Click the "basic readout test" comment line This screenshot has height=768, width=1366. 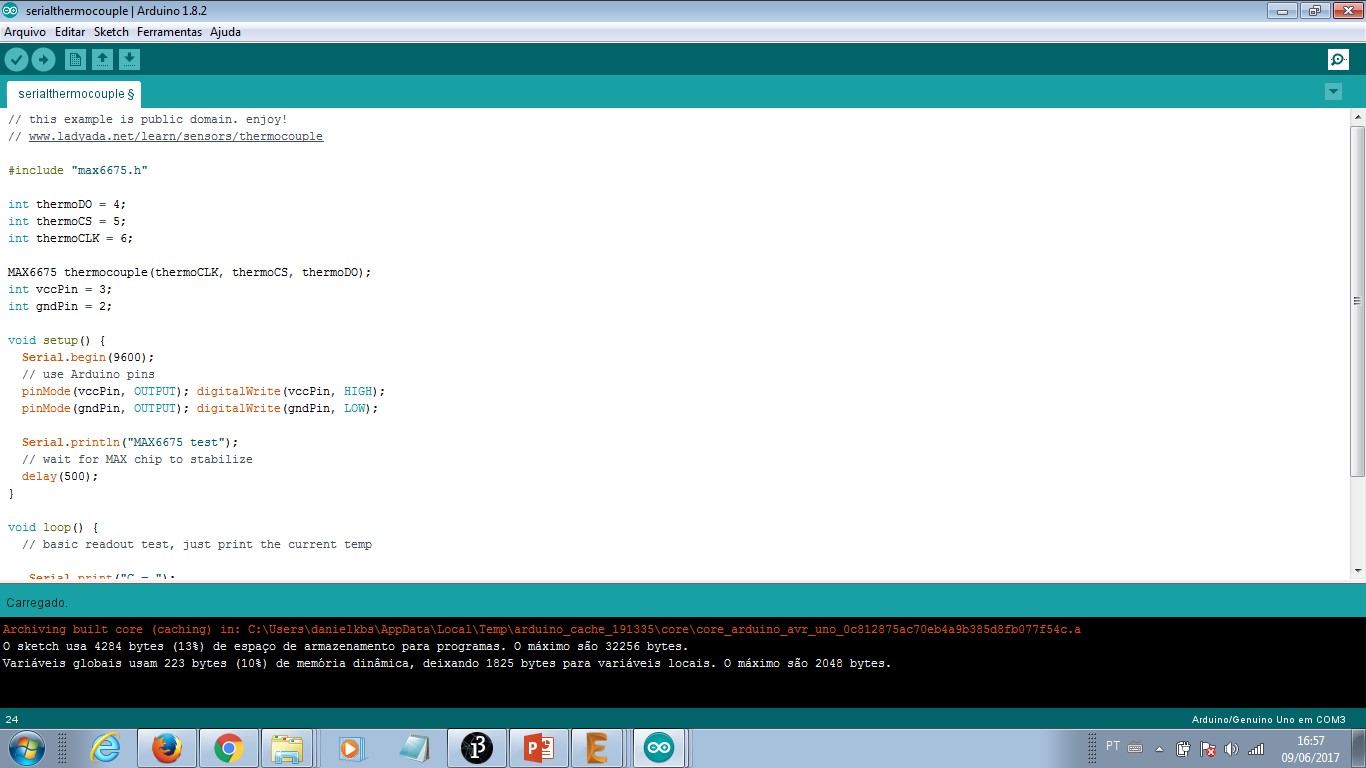(x=197, y=544)
